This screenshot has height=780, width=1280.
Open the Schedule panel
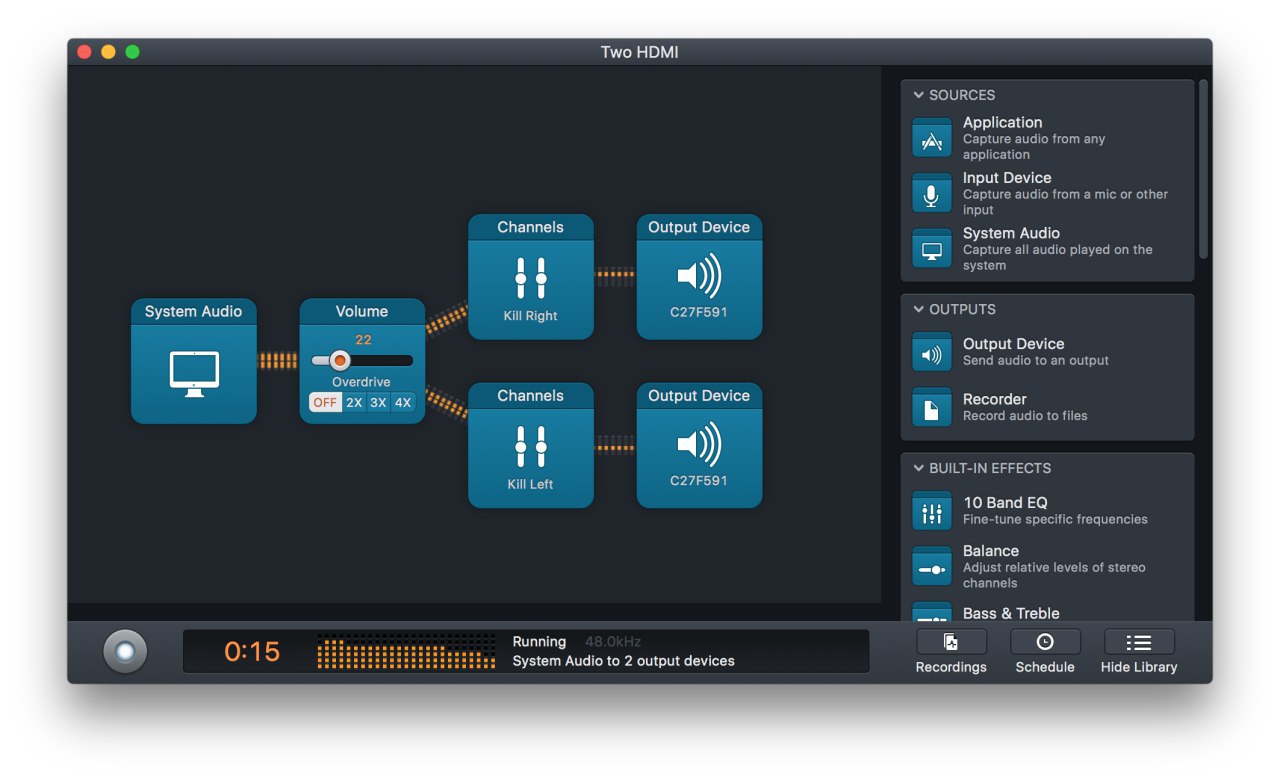coord(1045,642)
